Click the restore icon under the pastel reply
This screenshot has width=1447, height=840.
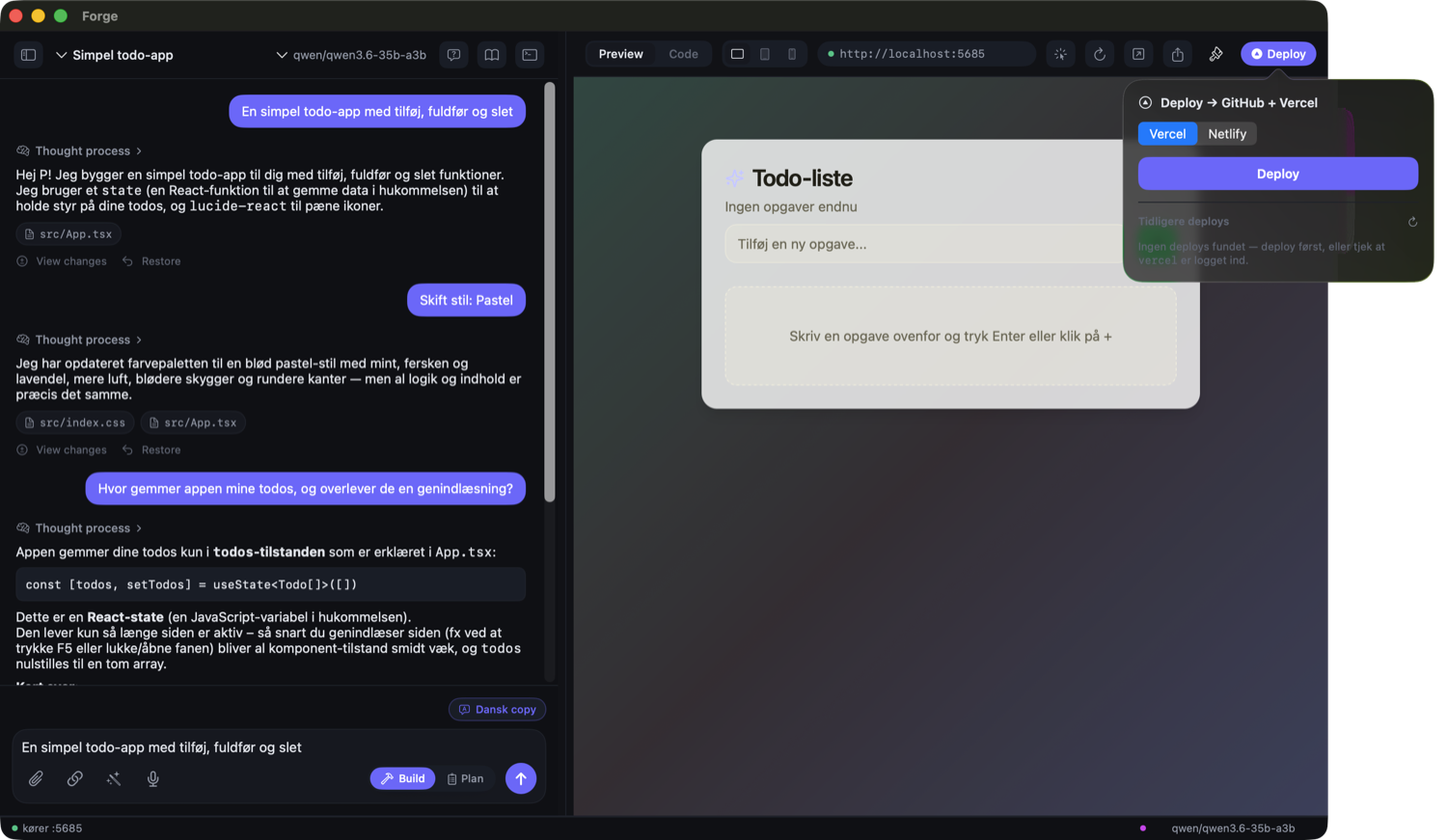coord(127,450)
